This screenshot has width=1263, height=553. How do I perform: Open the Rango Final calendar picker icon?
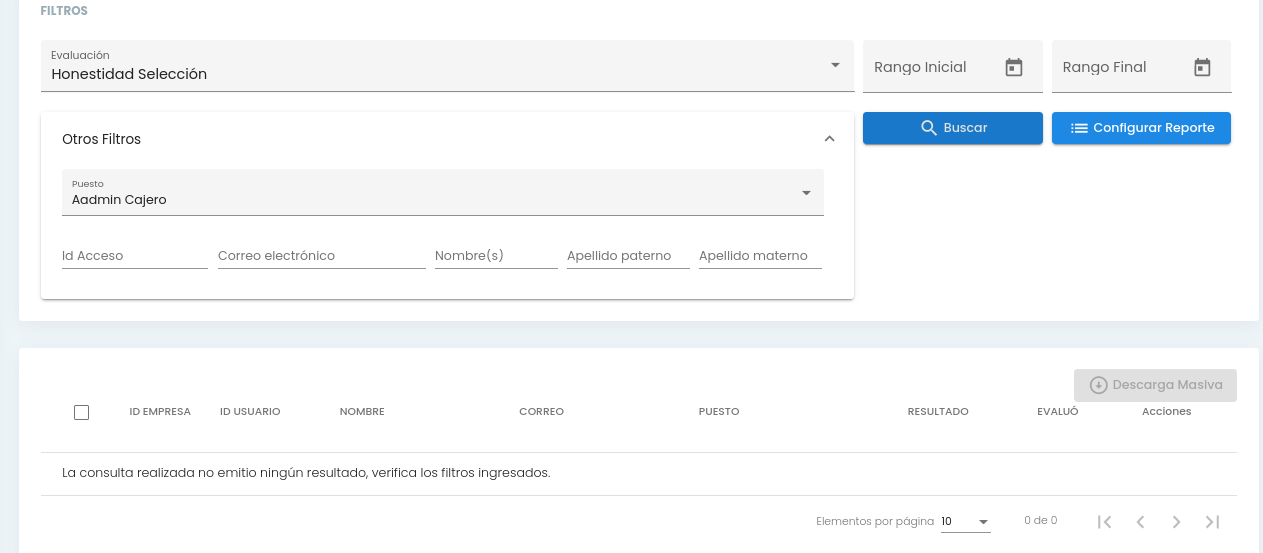point(1202,68)
